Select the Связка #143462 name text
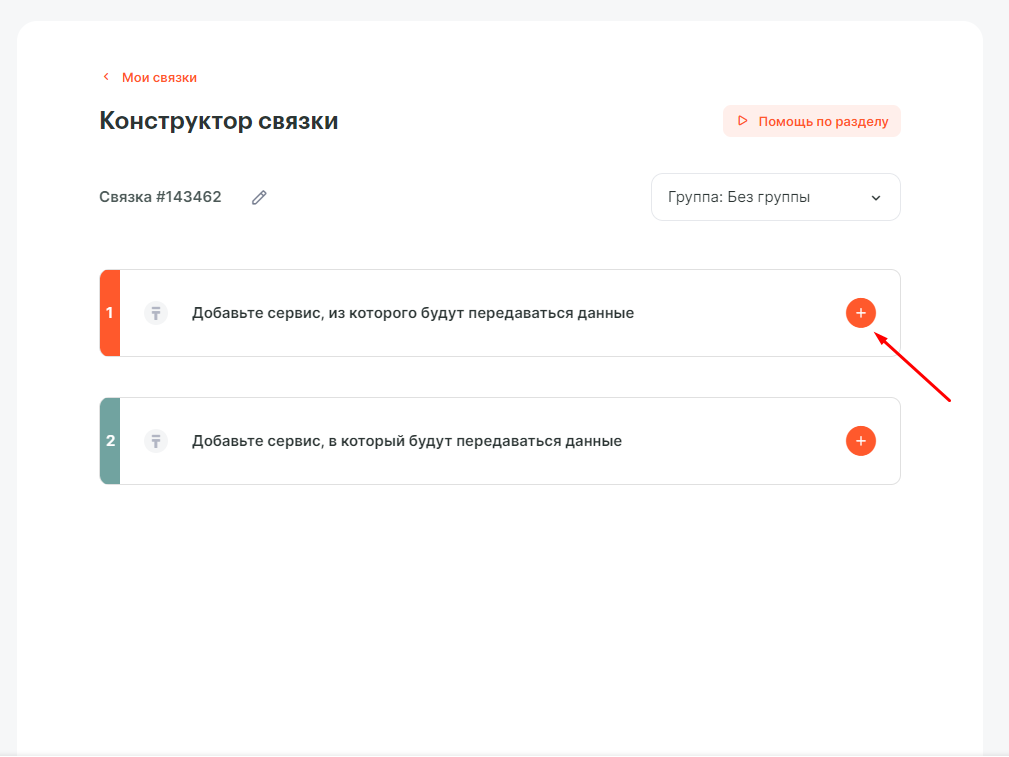Viewport: 1009px width, 757px height. [160, 197]
